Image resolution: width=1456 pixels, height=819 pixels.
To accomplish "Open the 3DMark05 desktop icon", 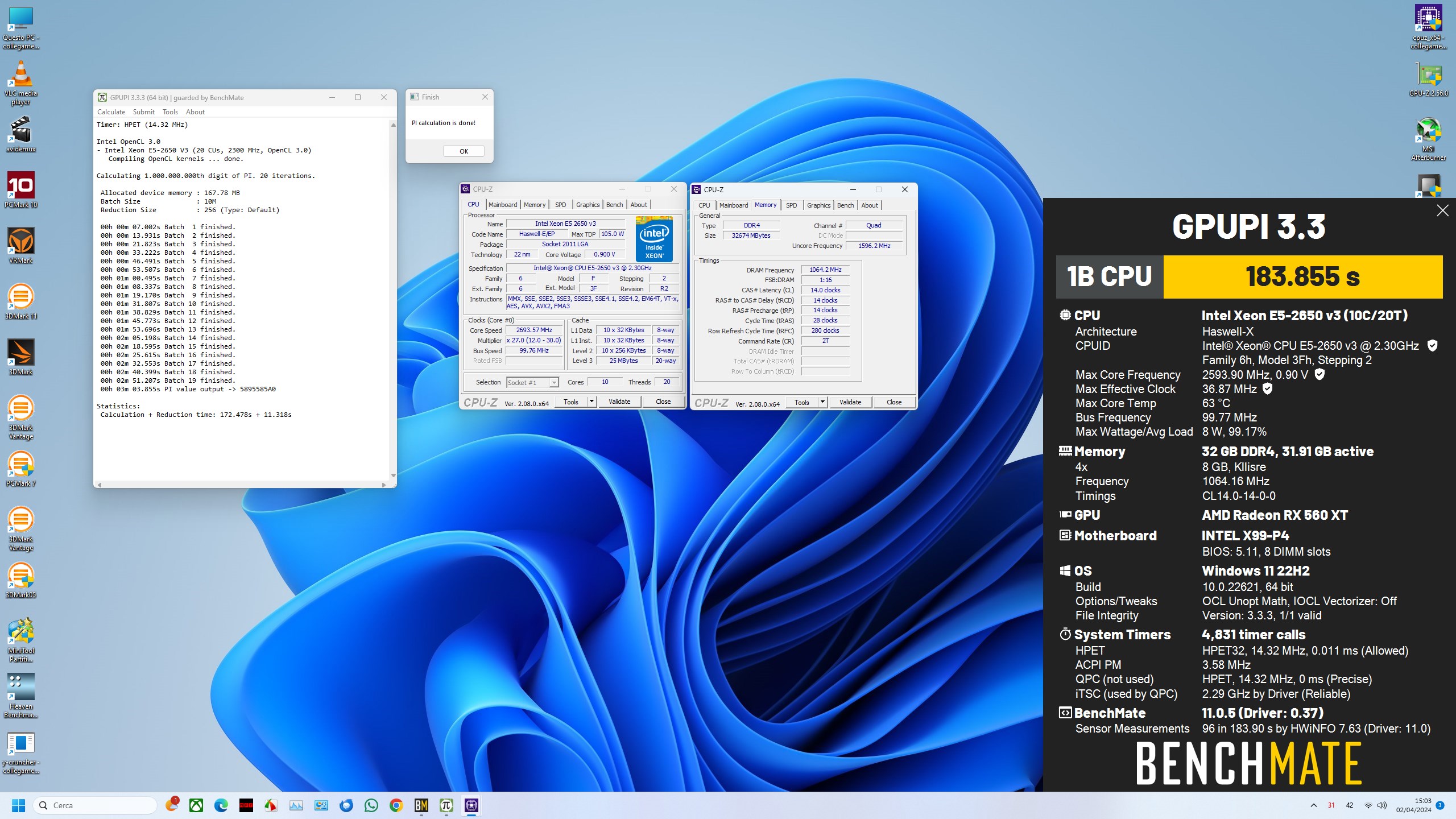I will tap(21, 580).
